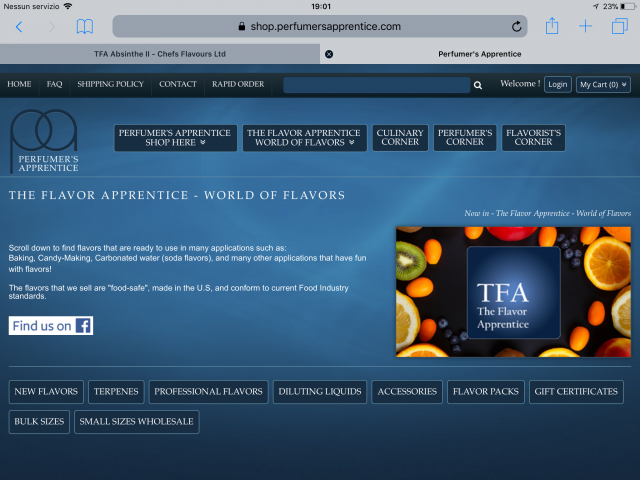This screenshot has width=640, height=480.
Task: Click the TFA Flavor Apprentice fruit banner
Action: coord(513,292)
